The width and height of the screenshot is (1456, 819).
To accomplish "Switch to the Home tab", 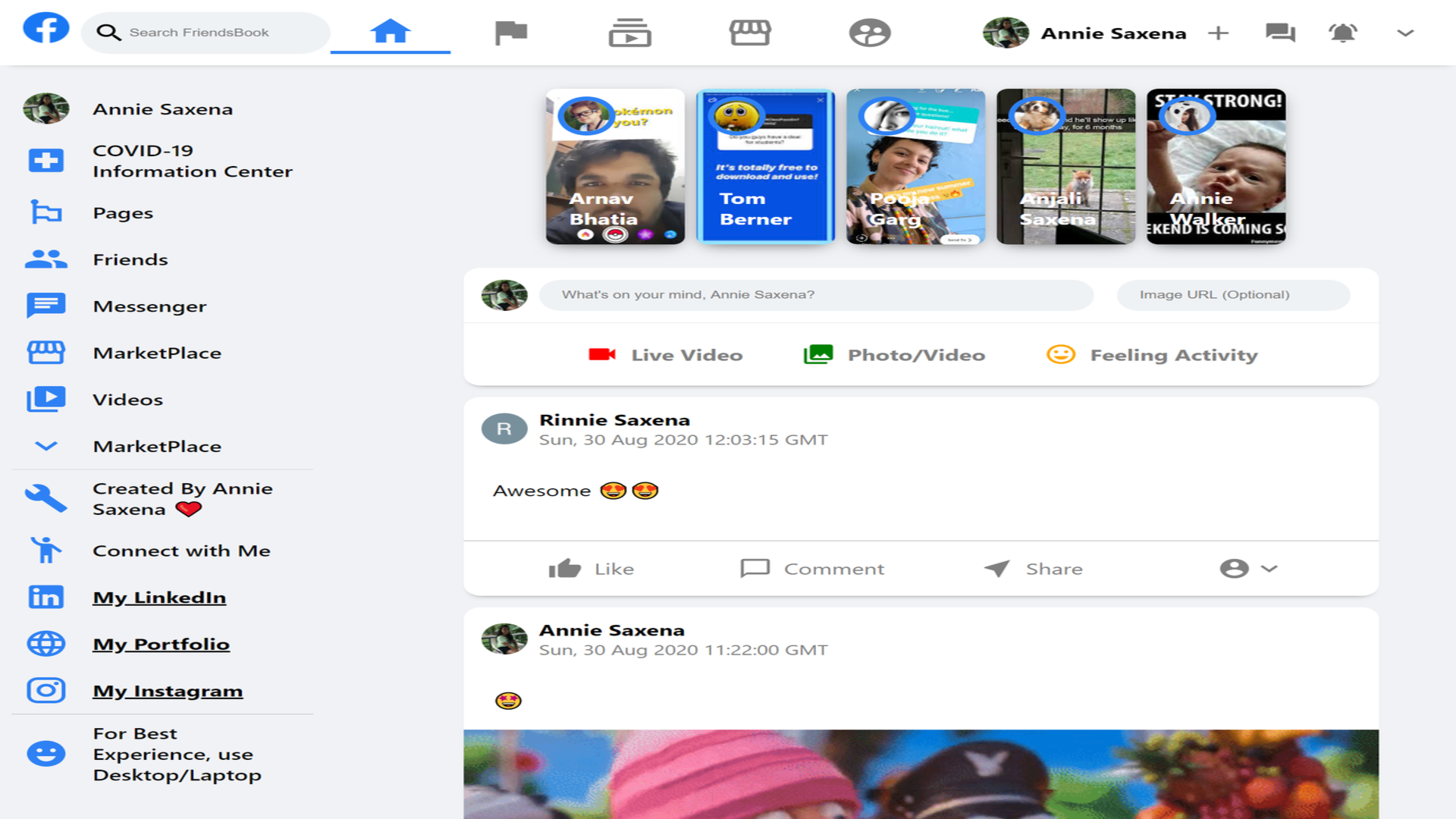I will (390, 33).
